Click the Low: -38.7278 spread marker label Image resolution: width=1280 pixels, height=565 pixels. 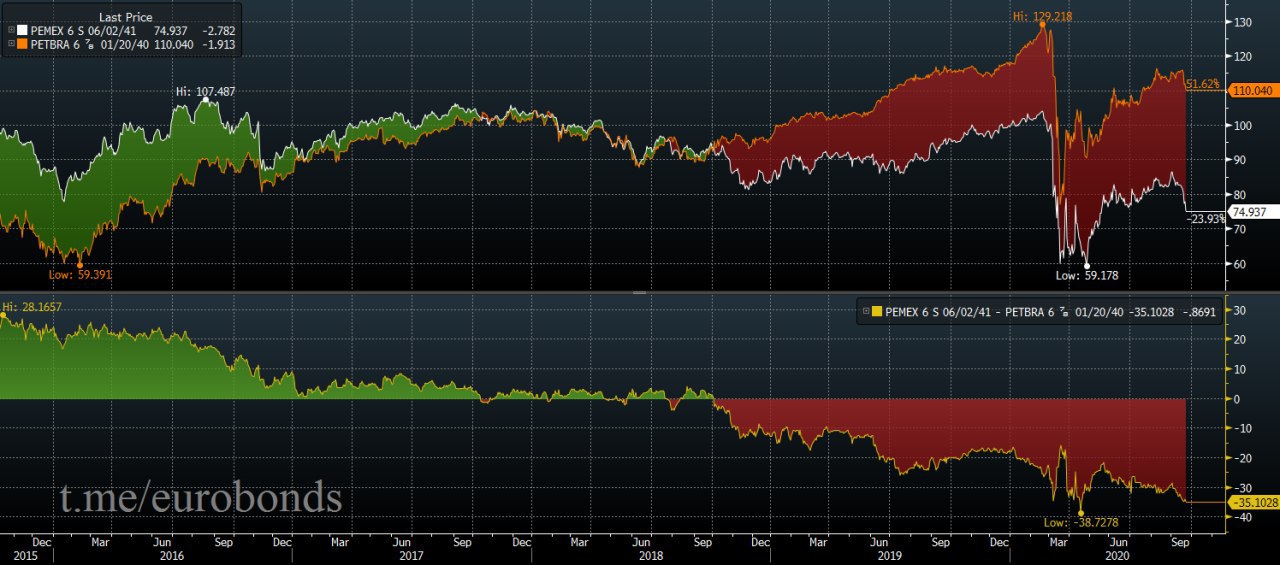[x=1082, y=523]
